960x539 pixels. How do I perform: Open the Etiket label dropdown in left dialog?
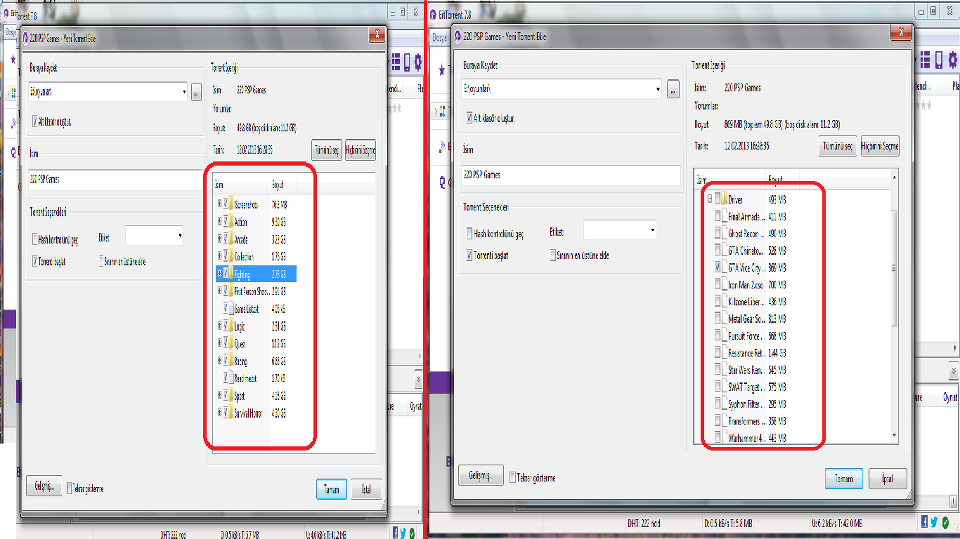tap(179, 236)
